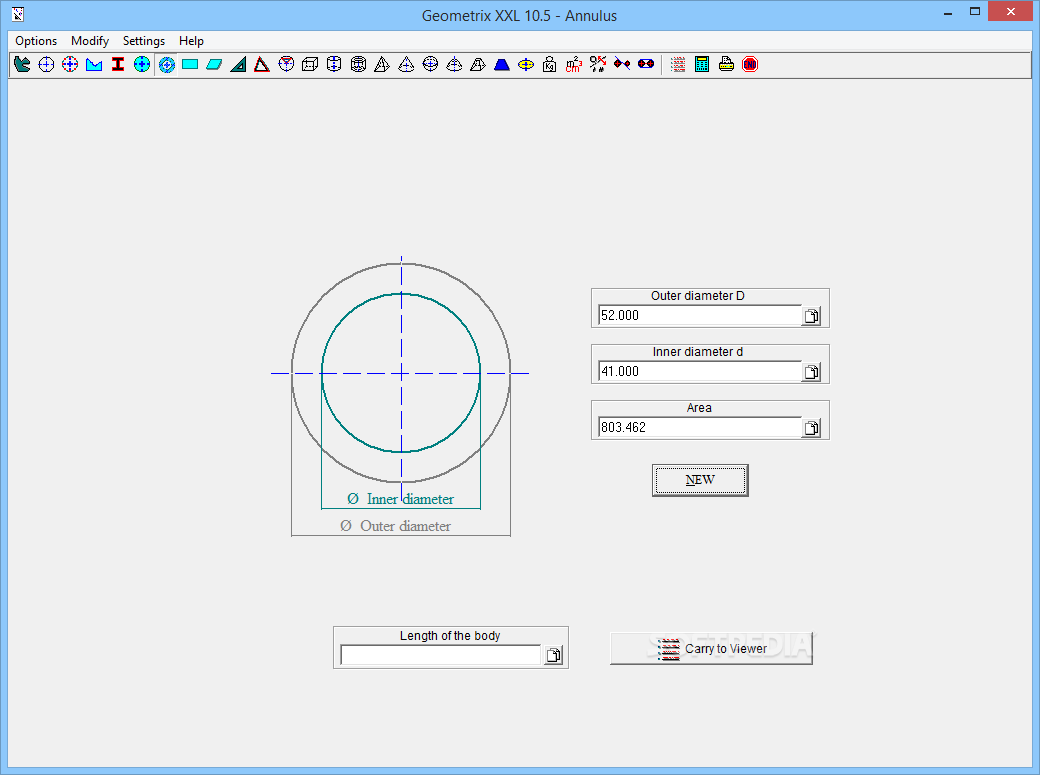The image size is (1040, 775).
Task: Copy the Outer diameter D value
Action: tap(811, 316)
